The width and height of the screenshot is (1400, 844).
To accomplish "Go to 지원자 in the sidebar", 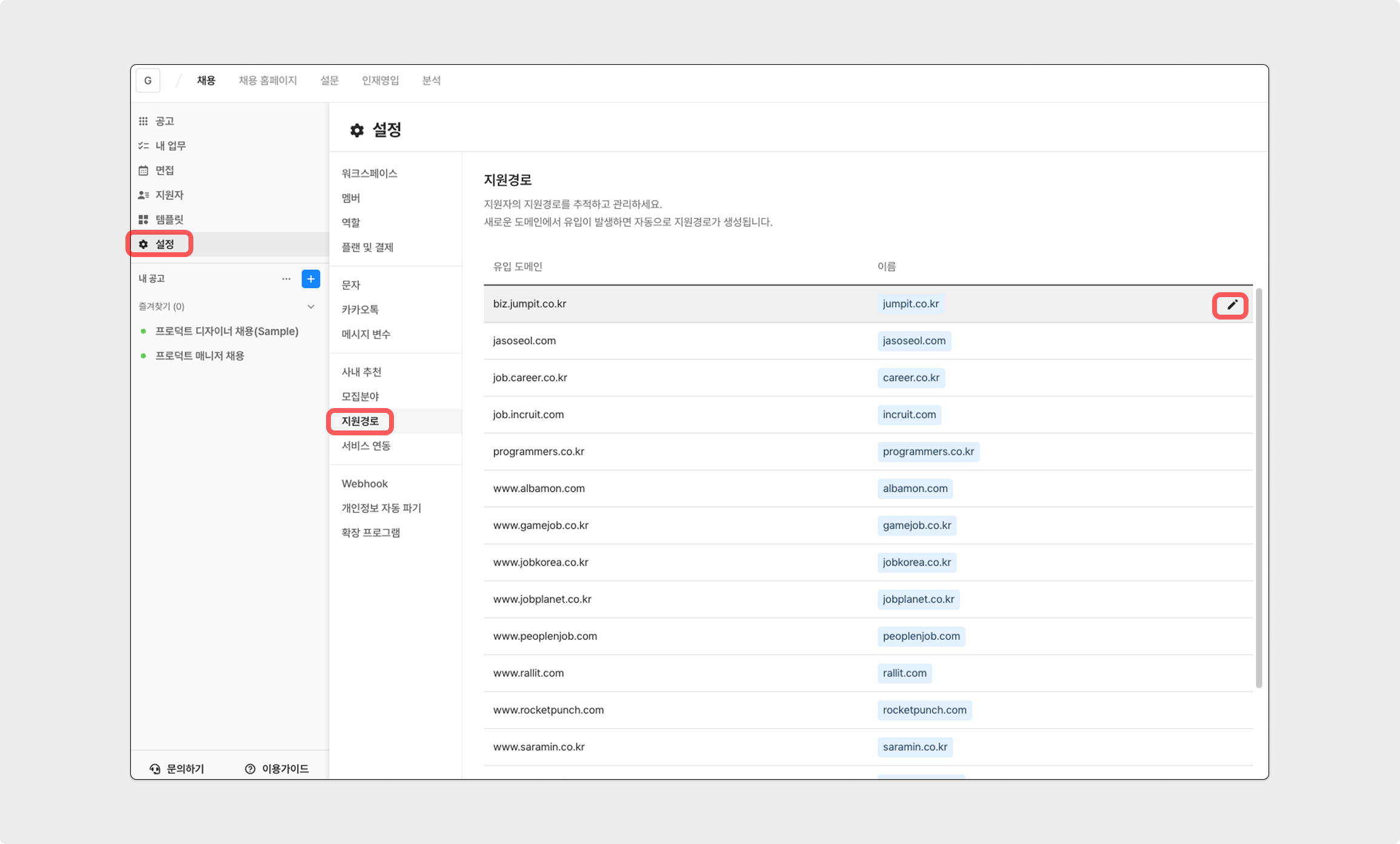I will [169, 195].
